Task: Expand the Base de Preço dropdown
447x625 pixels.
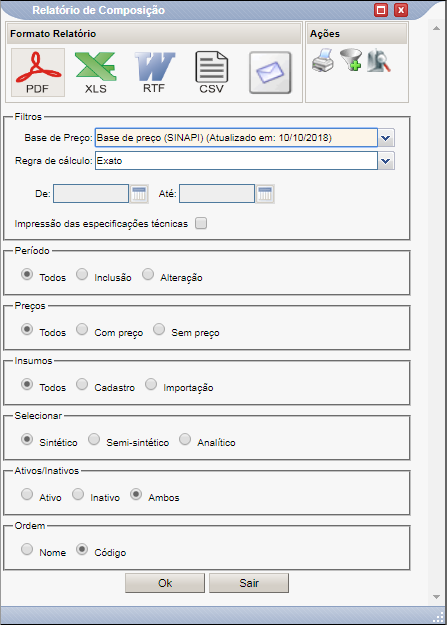Action: [386, 138]
